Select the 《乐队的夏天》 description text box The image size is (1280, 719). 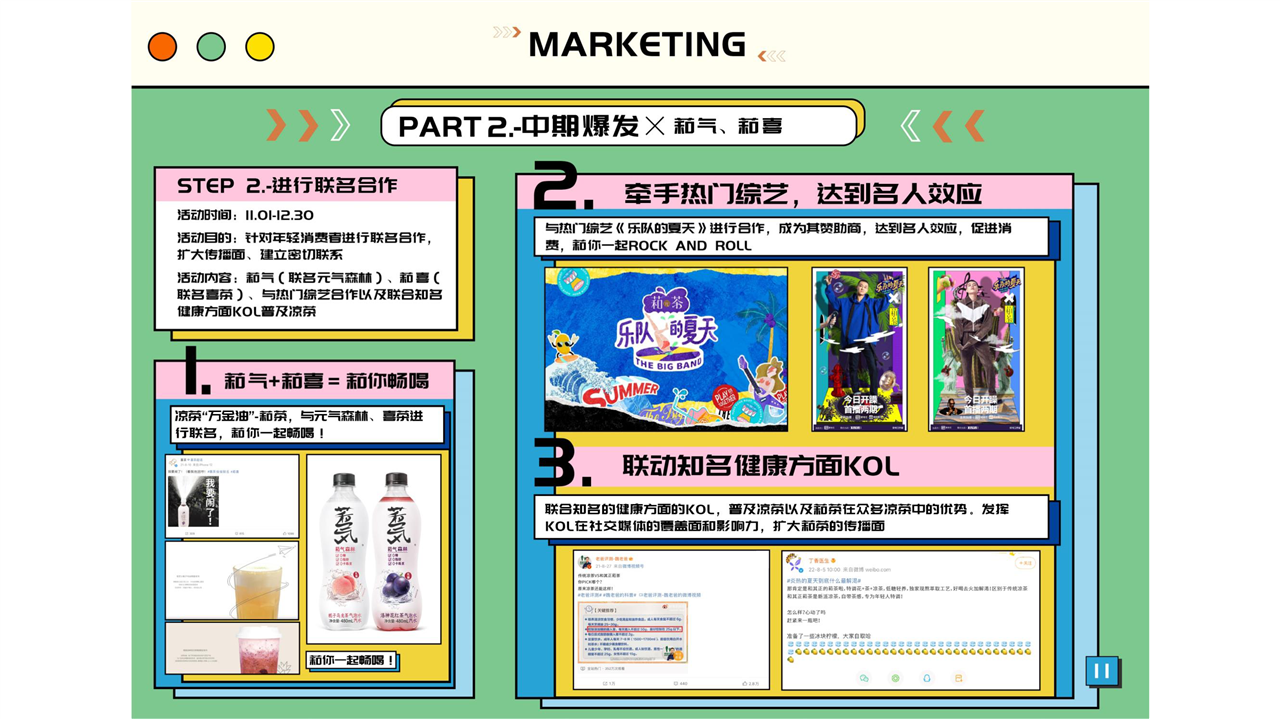coord(790,237)
